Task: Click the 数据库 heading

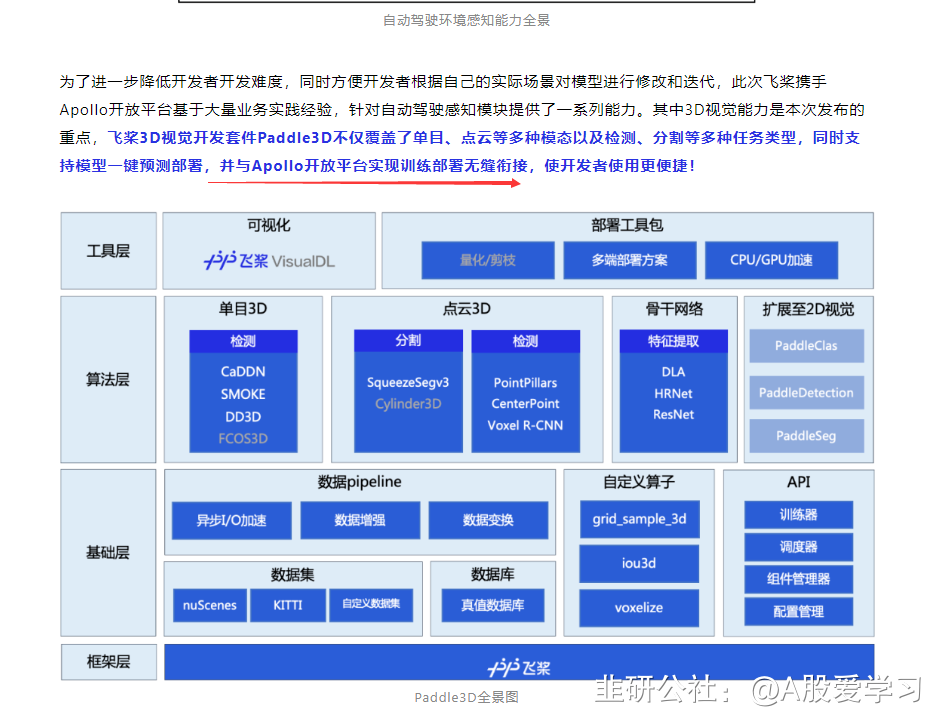Action: click(492, 575)
